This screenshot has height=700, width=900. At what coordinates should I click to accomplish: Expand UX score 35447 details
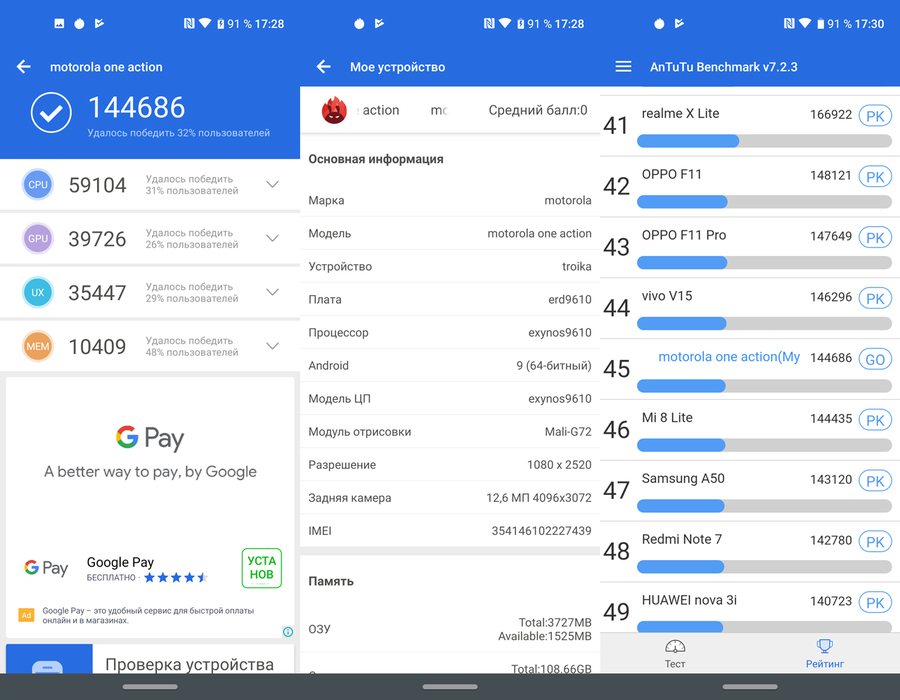point(273,292)
